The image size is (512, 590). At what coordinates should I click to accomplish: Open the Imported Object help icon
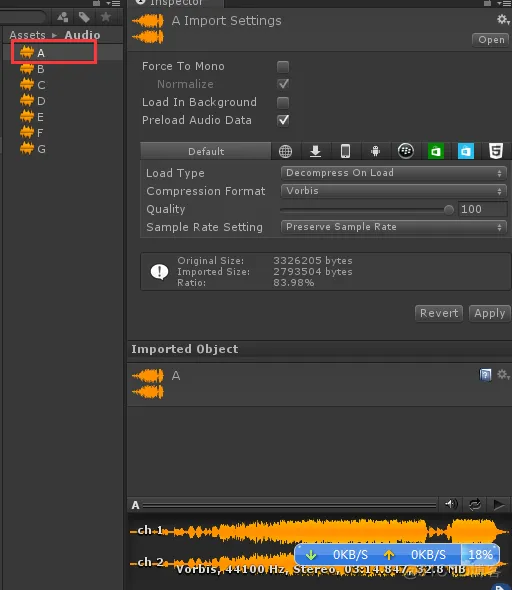coord(485,375)
